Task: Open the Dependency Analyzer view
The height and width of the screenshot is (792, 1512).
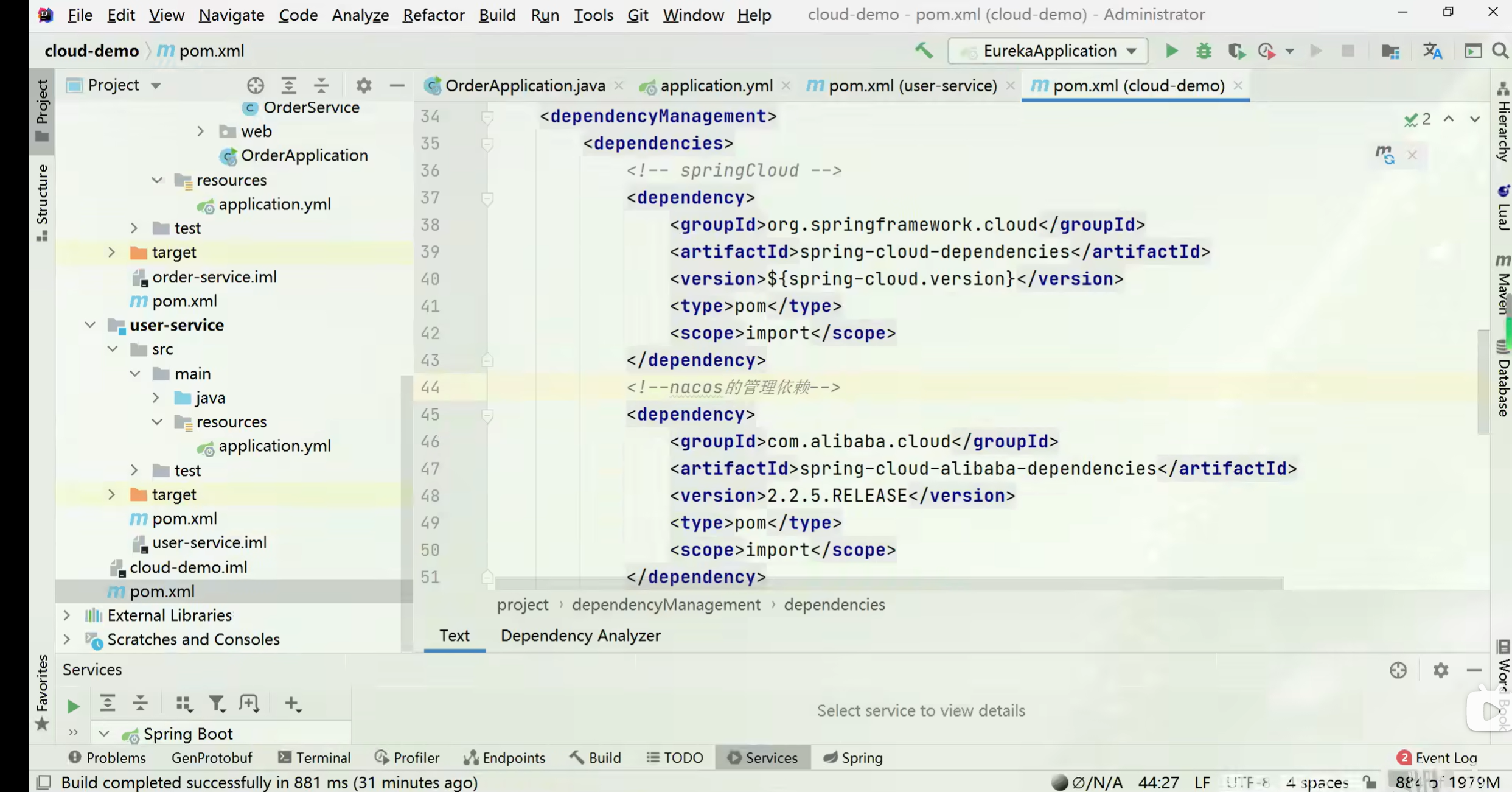Action: [x=580, y=636]
